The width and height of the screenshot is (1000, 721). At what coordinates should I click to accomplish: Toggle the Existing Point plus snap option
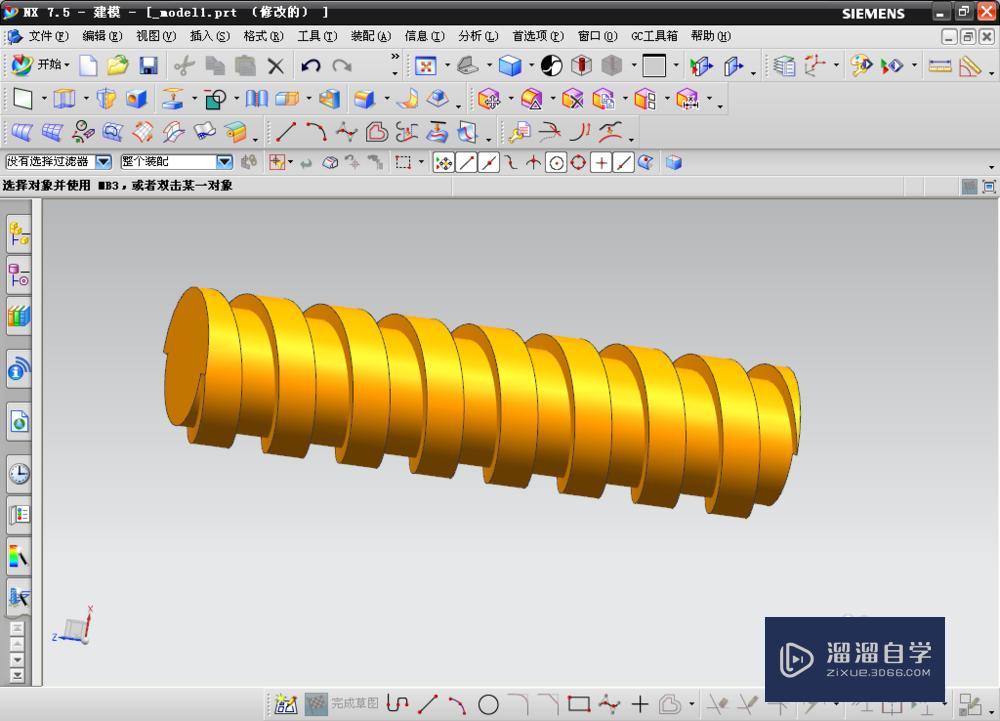pyautogui.click(x=601, y=163)
